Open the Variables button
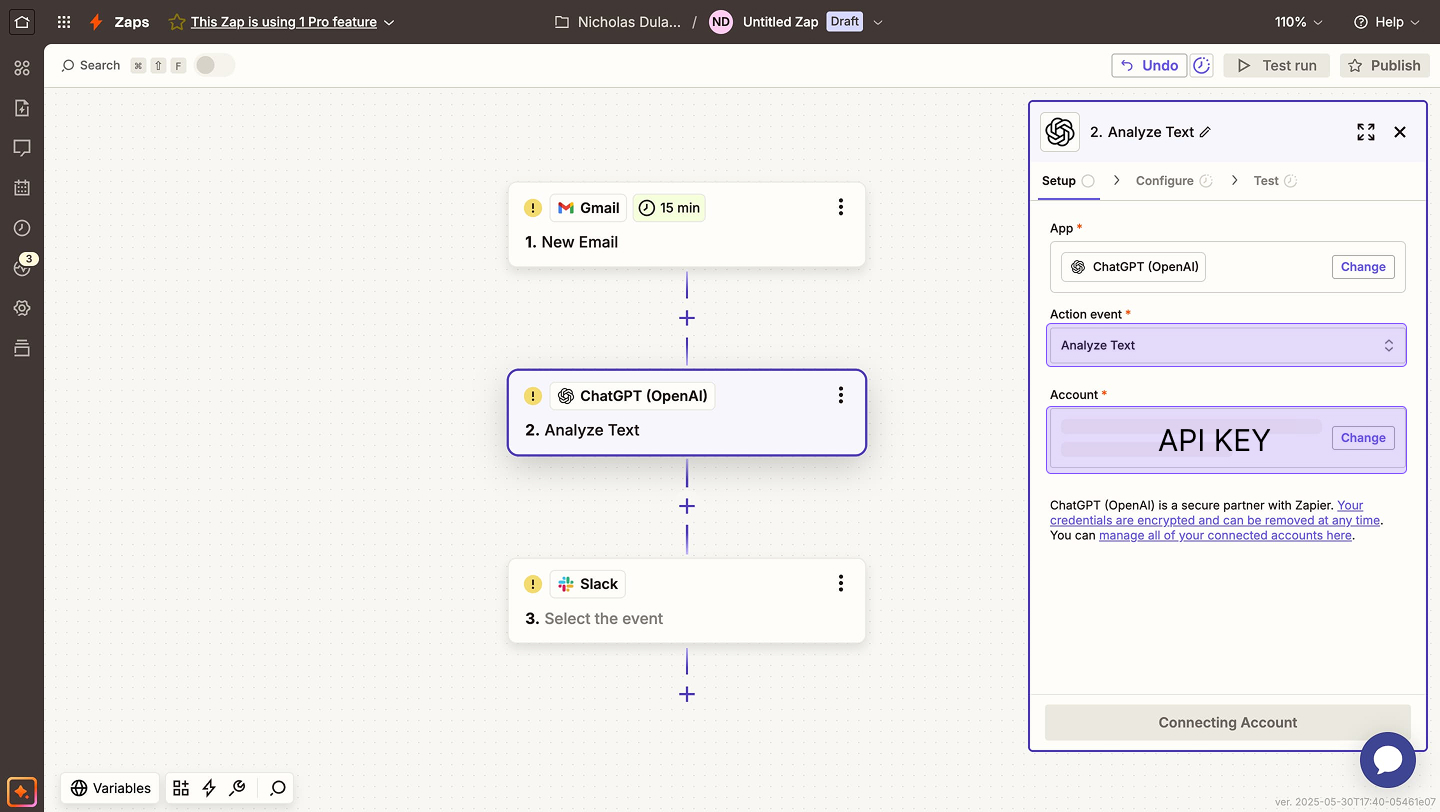This screenshot has width=1440, height=812. pos(110,788)
